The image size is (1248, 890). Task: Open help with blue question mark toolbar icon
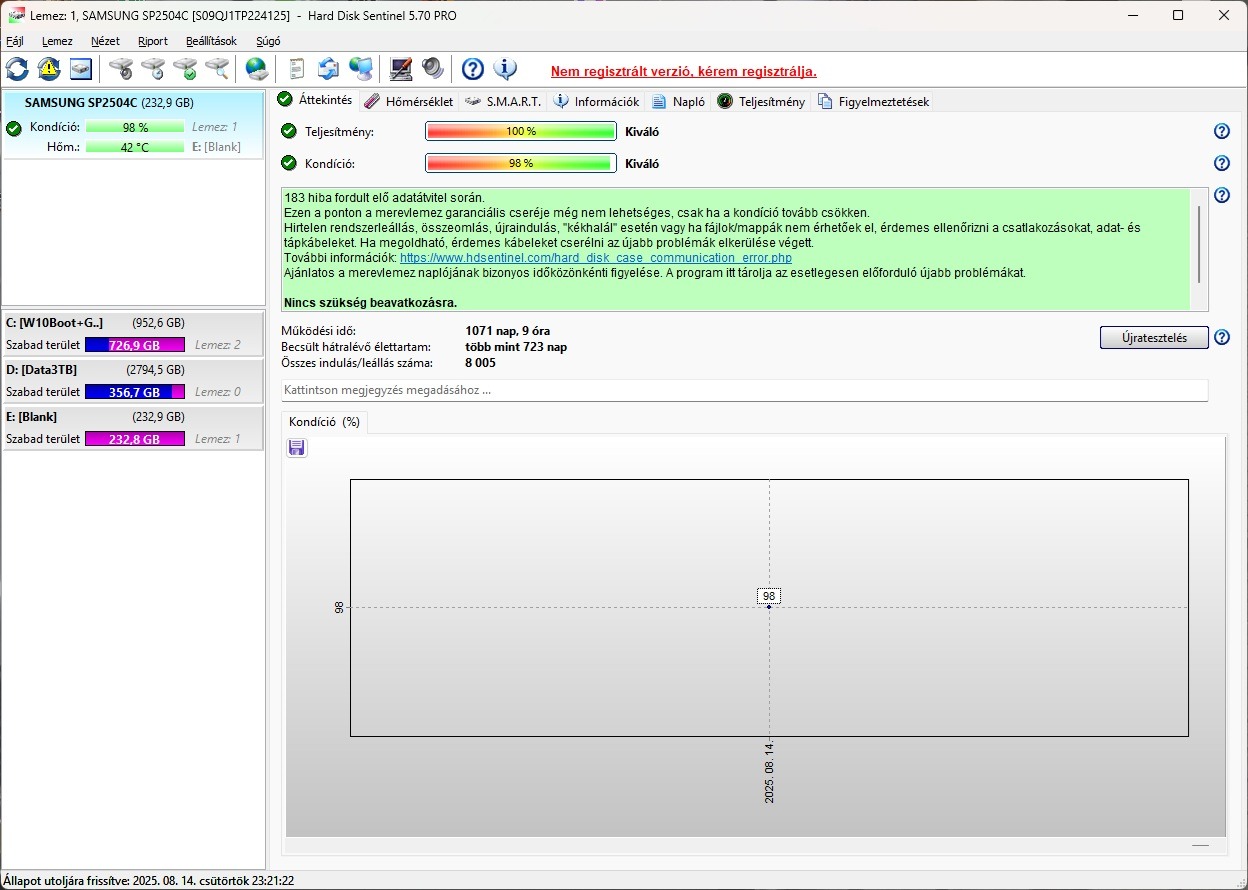pos(473,69)
